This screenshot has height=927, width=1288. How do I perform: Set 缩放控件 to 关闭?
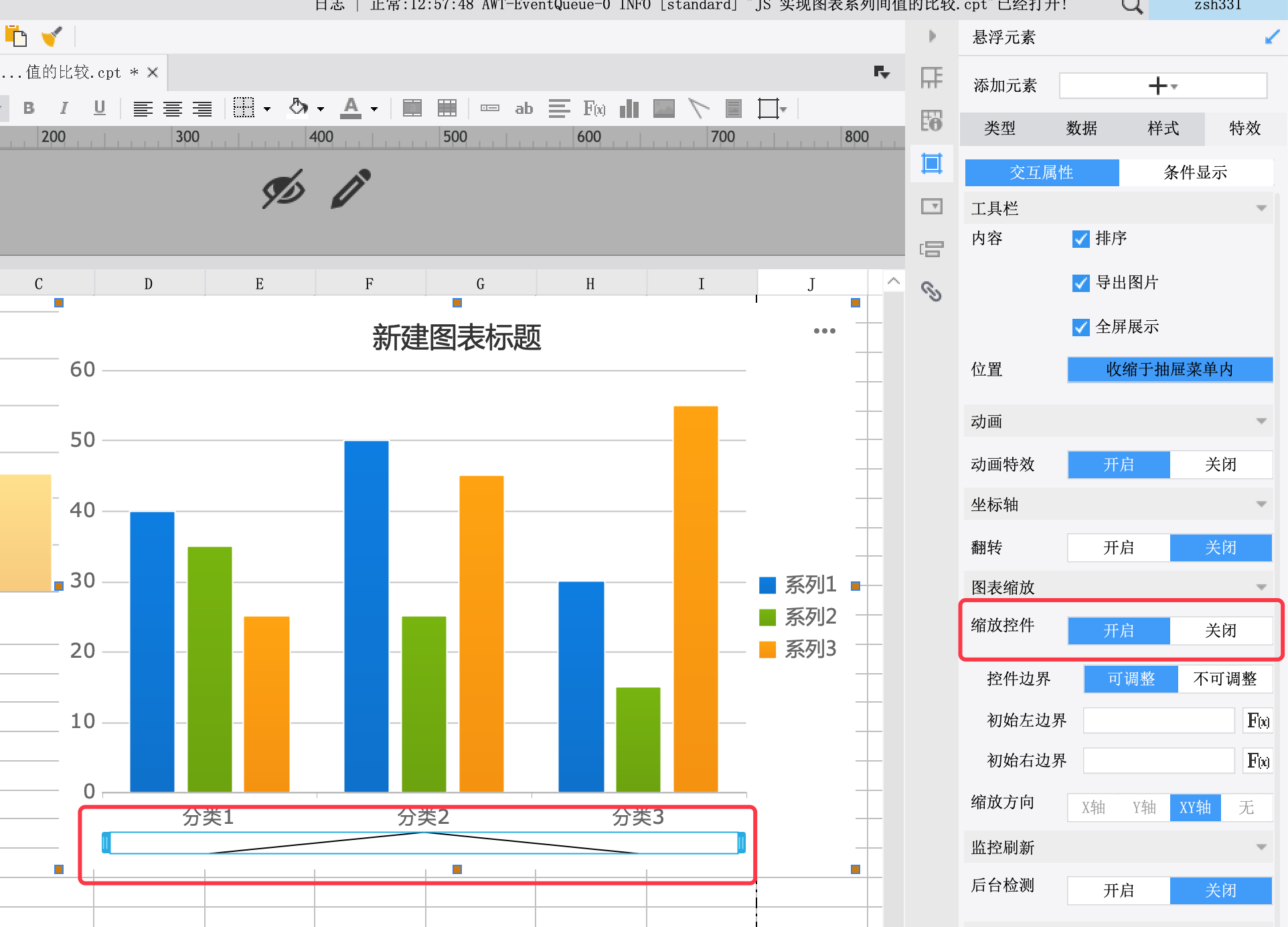[x=1221, y=630]
